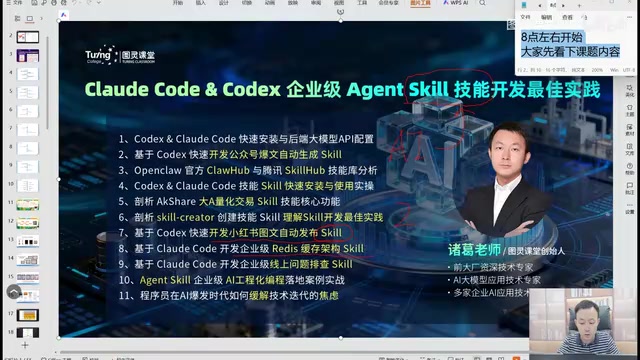Switch to the 开始 ribbon tab
Screen dimensions: 640x360
[178, 2]
